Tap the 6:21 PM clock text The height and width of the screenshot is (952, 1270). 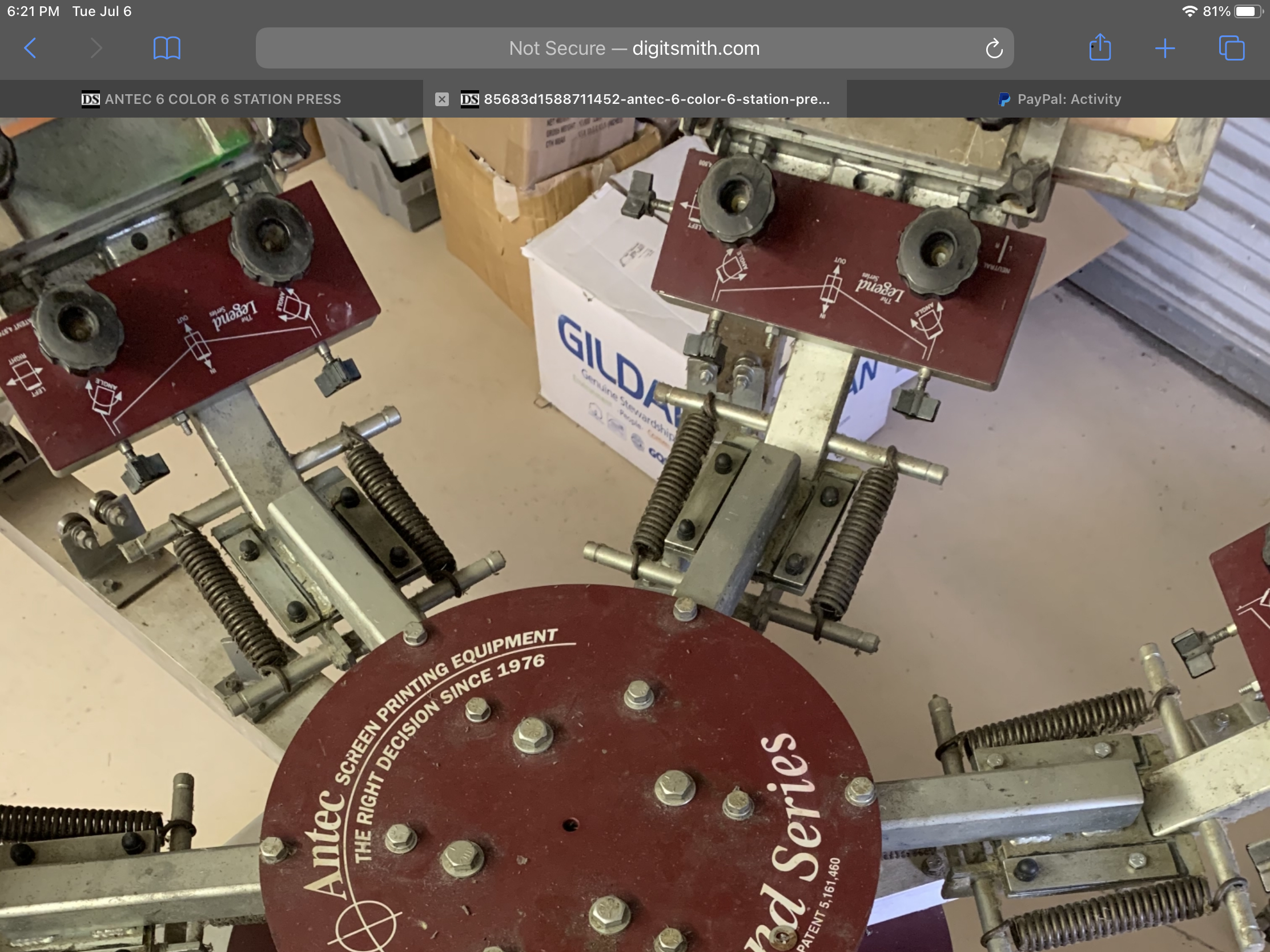33,11
